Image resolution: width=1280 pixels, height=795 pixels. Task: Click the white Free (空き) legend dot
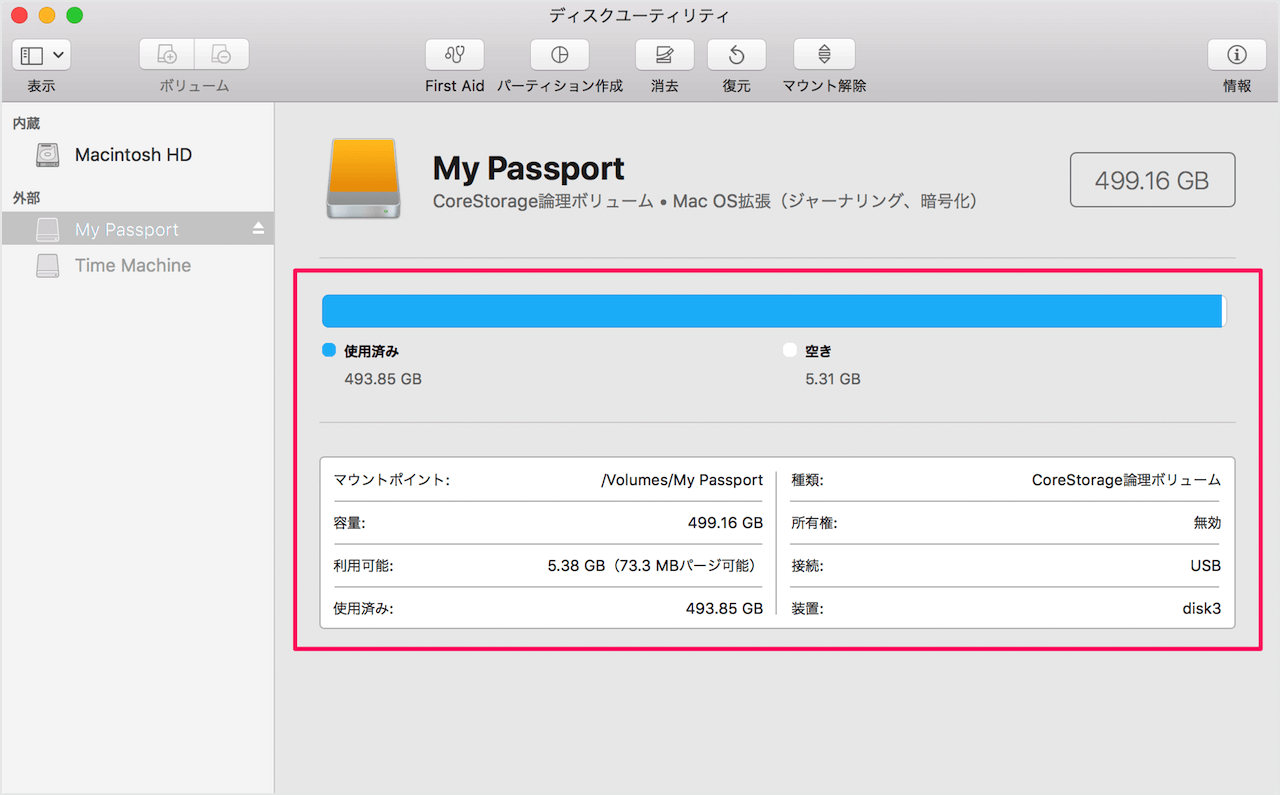pos(790,351)
